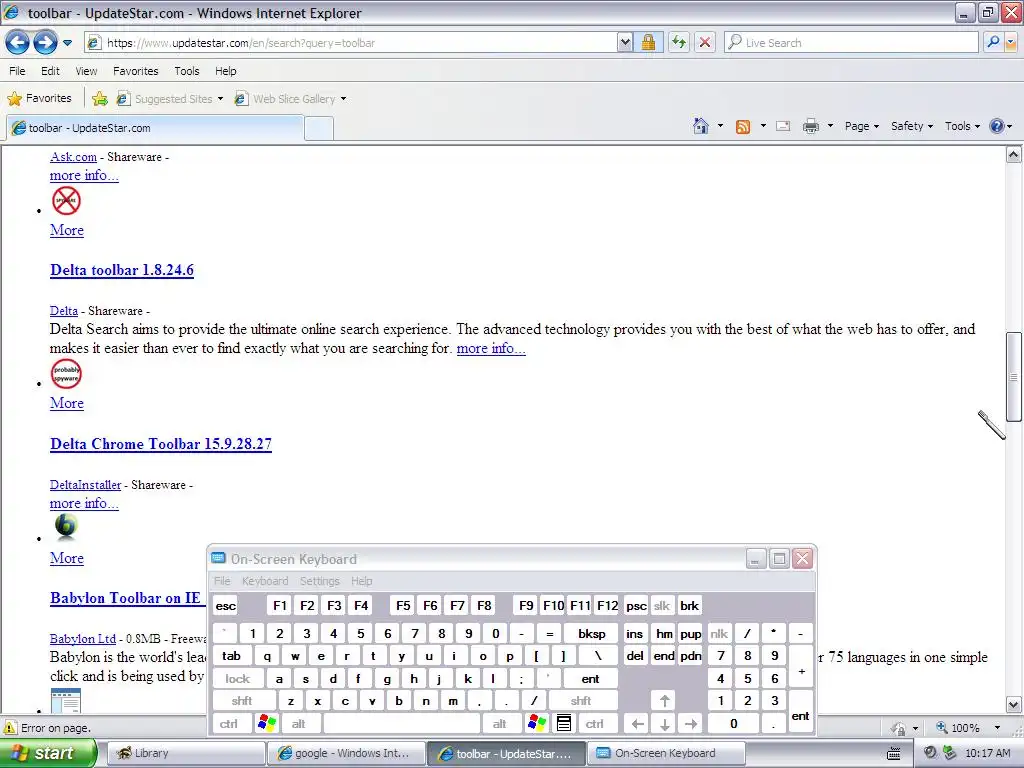Click the Read Mail icon
Screen dimensions: 1024x768
pos(783,126)
